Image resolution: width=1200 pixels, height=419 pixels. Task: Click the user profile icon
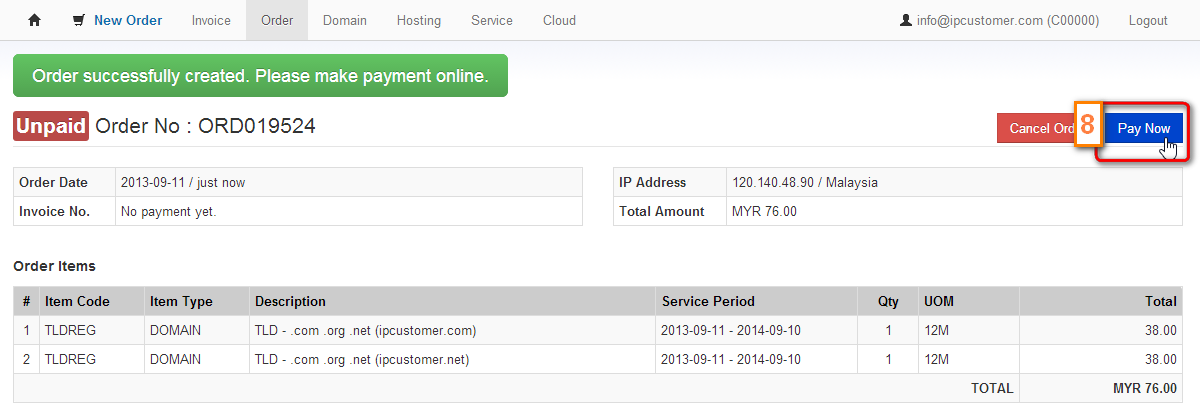pos(906,20)
